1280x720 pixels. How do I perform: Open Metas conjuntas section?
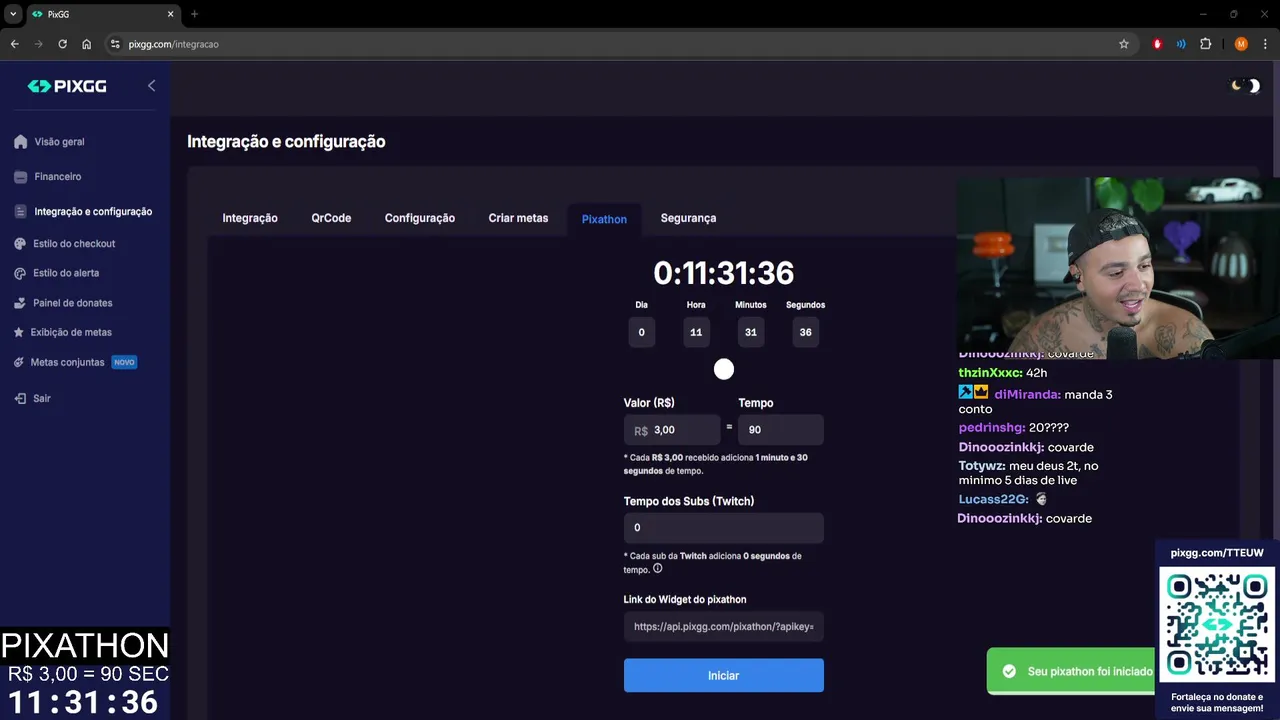click(67, 362)
